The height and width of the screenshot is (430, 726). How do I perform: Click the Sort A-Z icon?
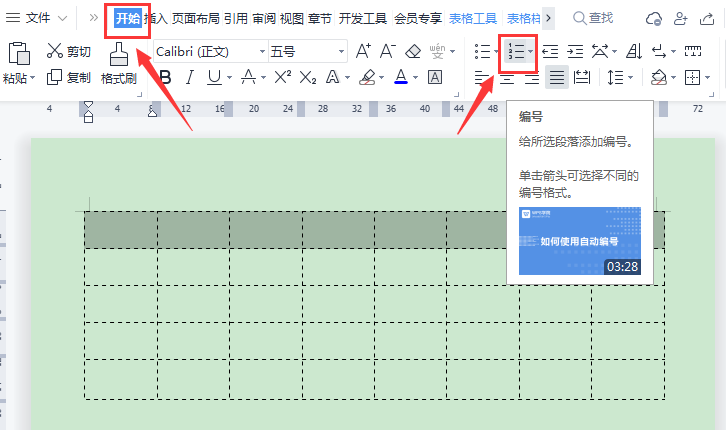click(x=634, y=51)
